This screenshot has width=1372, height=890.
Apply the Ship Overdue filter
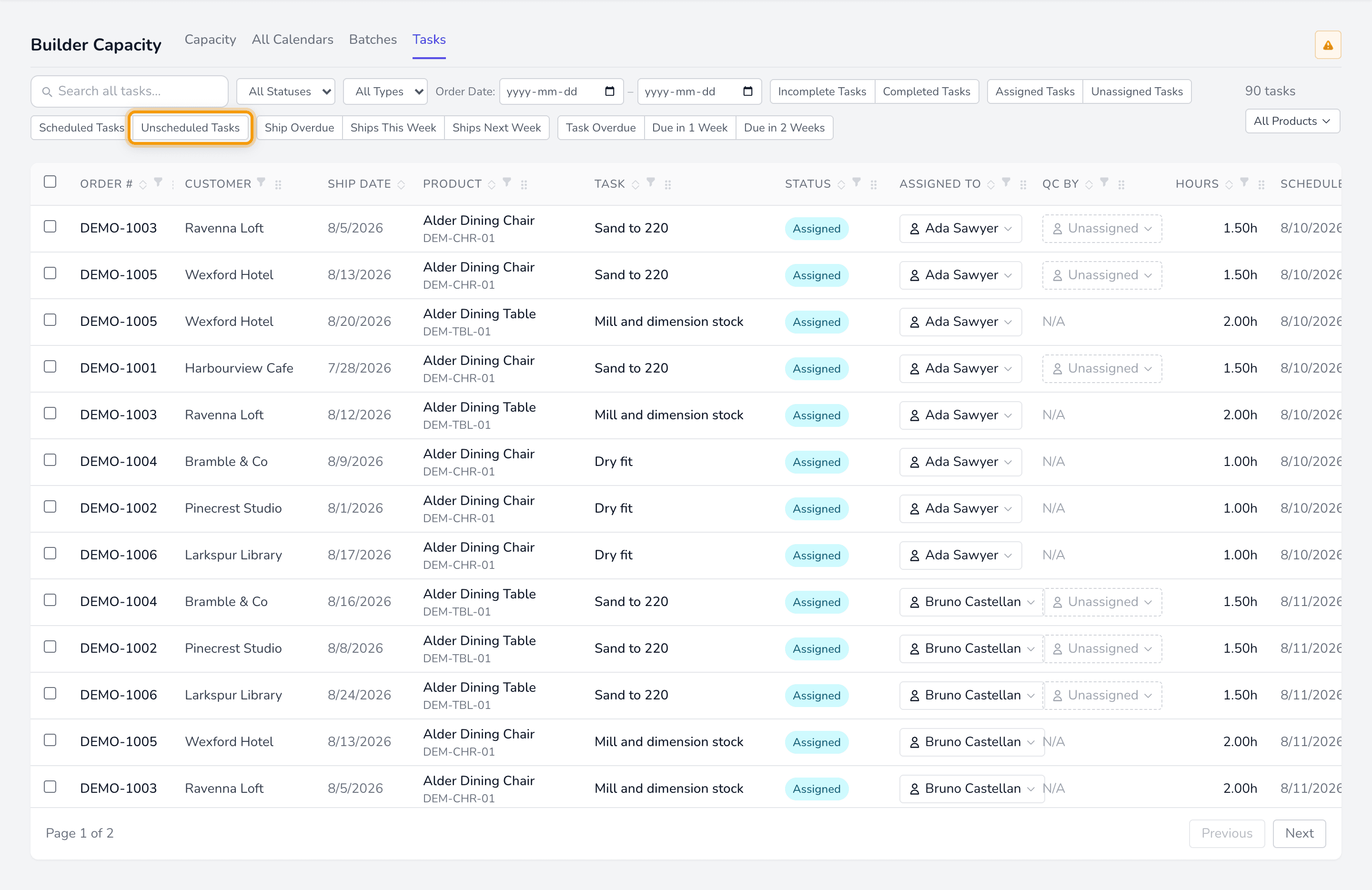299,127
